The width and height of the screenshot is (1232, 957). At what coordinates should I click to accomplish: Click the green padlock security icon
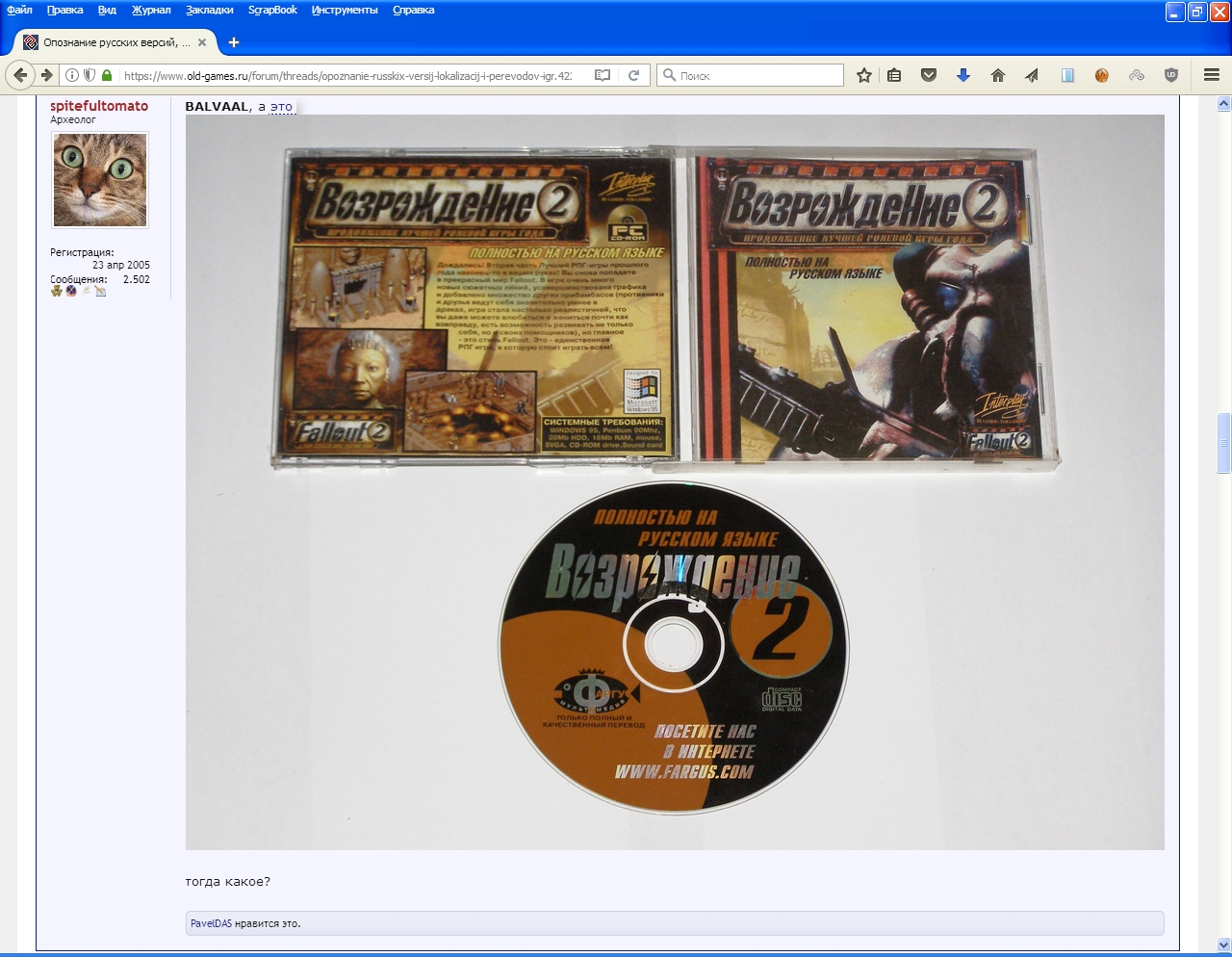[x=107, y=75]
